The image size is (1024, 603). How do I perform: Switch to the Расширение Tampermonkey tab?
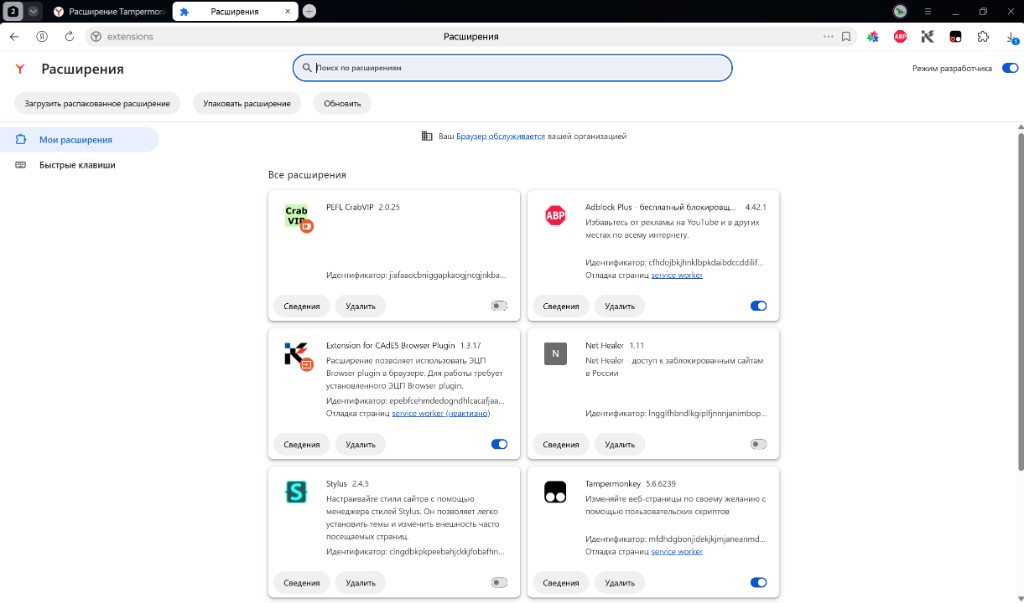click(108, 11)
